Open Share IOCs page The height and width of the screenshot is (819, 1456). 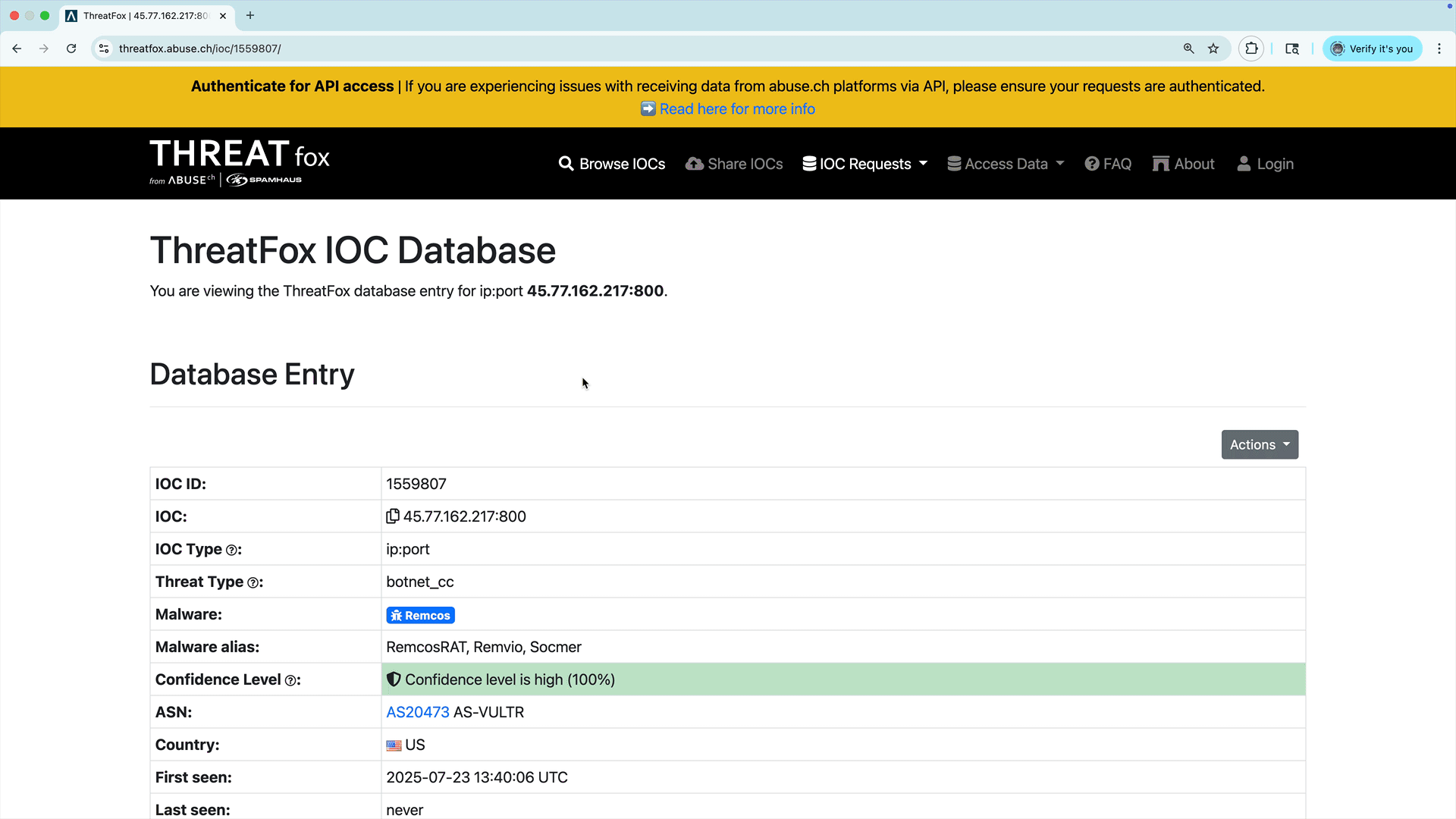point(734,164)
